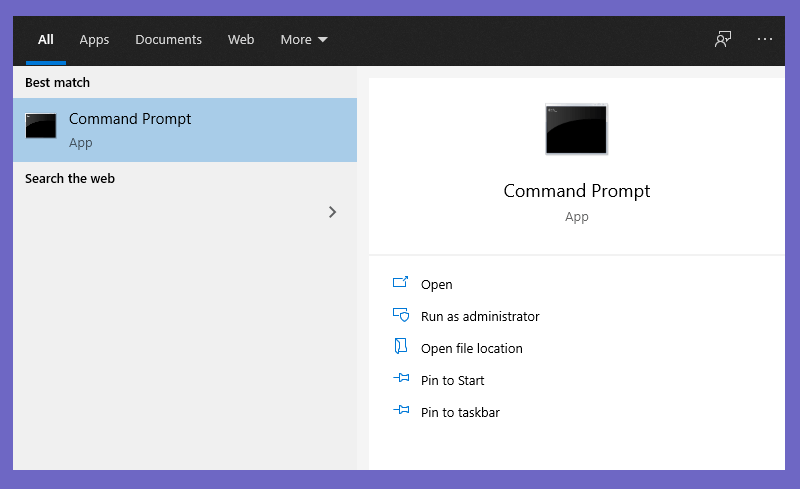Image resolution: width=800 pixels, height=489 pixels.
Task: Click the Pin to Start pin icon
Action: [401, 378]
